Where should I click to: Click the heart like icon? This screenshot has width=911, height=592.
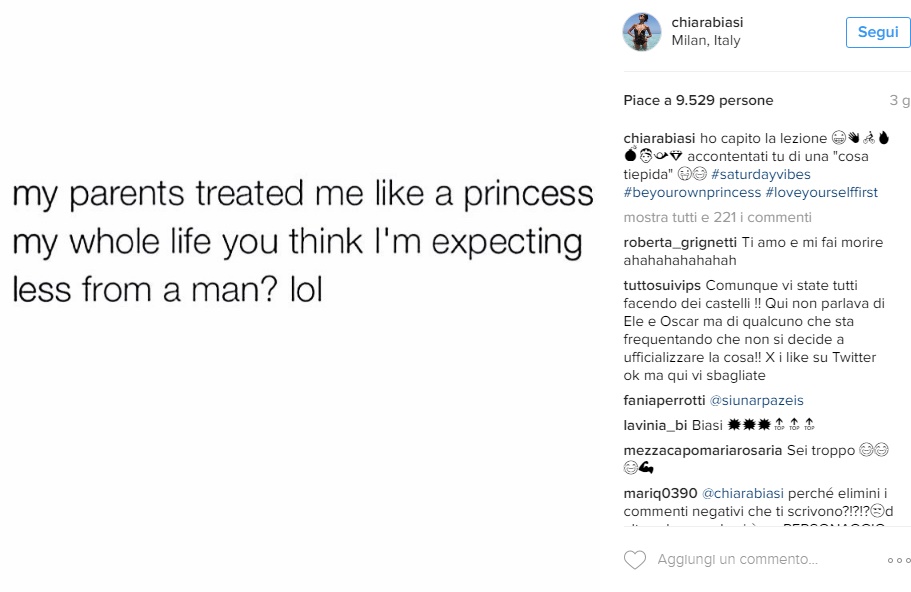pos(634,560)
